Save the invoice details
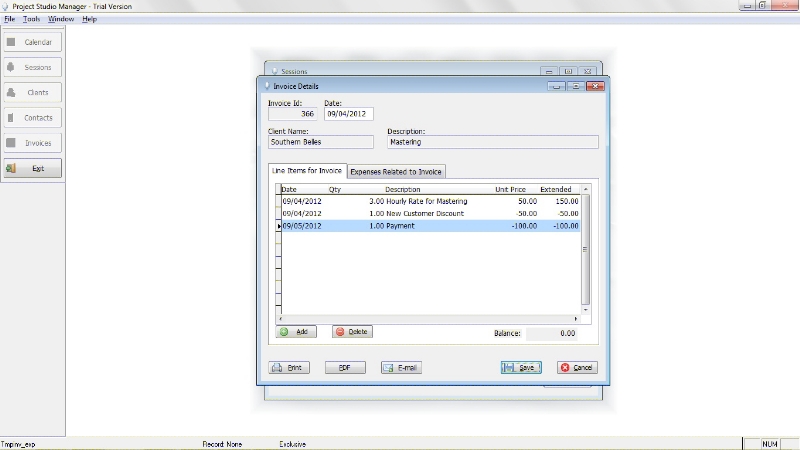Screen dimensions: 800x450 coord(521,368)
